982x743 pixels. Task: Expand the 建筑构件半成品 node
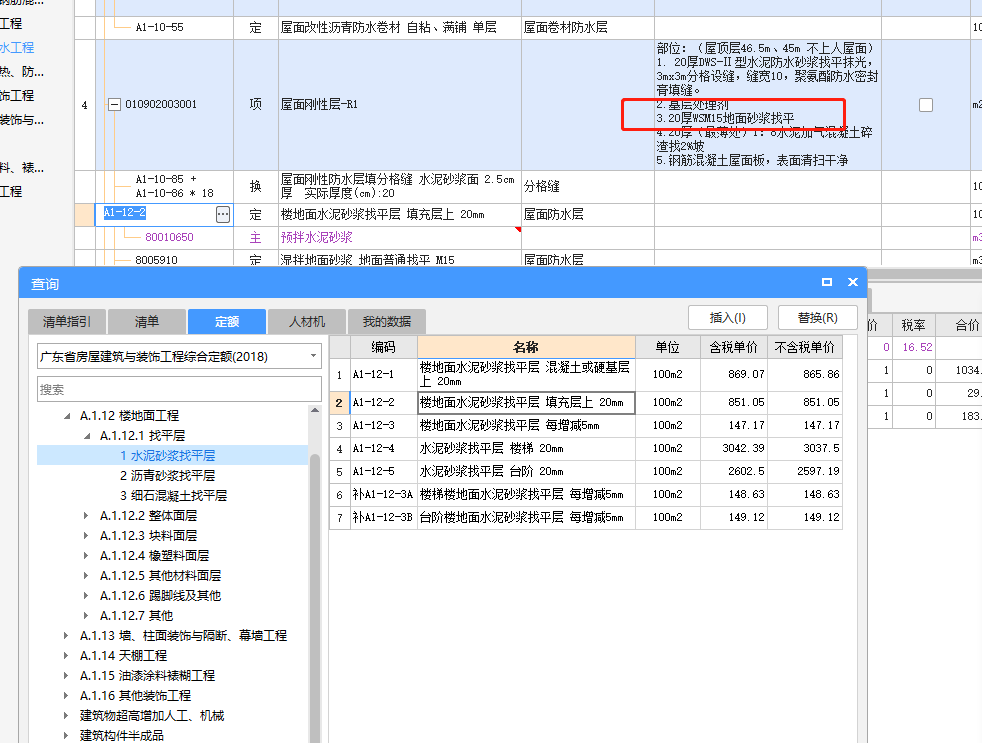pos(66,735)
